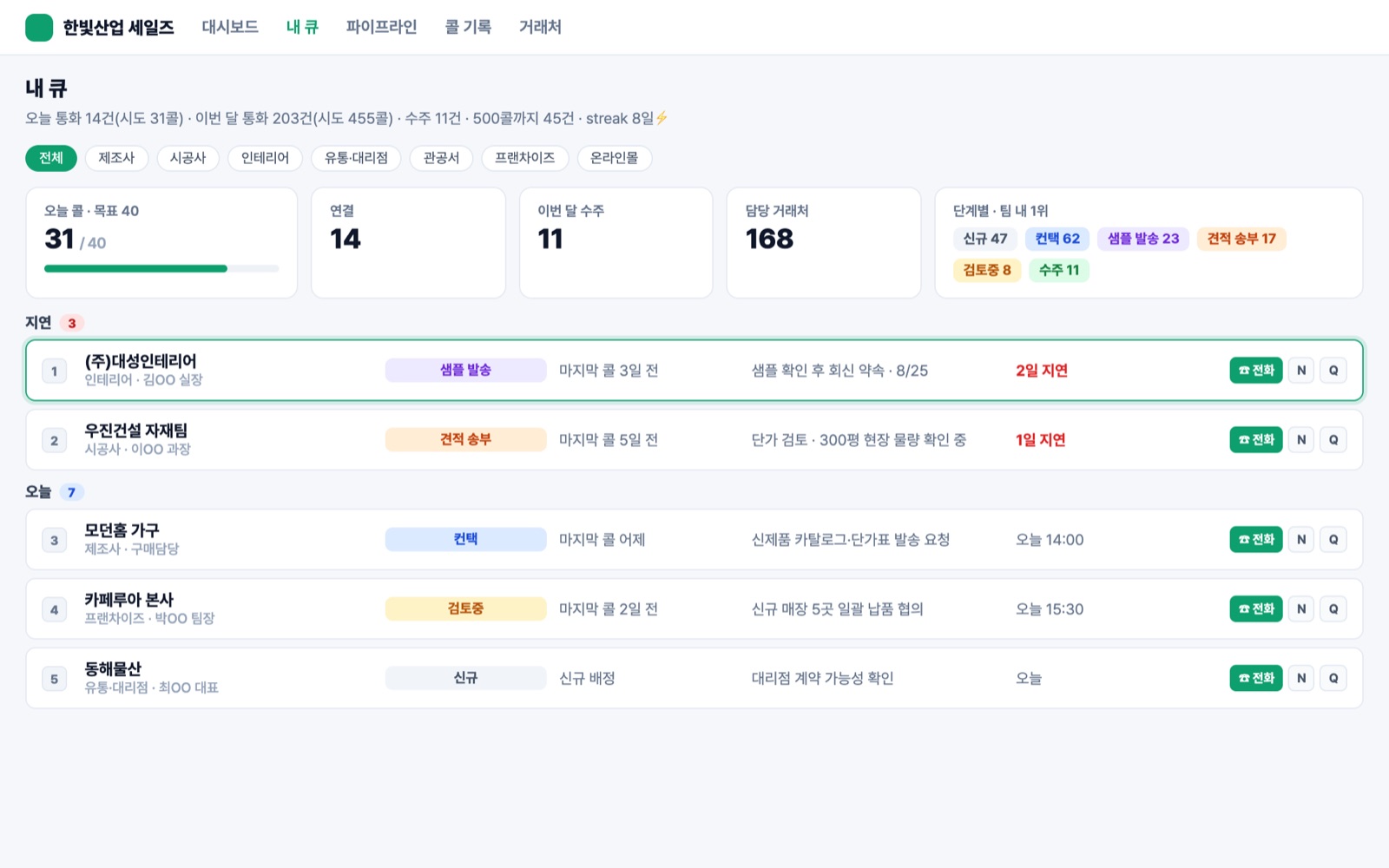Image resolution: width=1389 pixels, height=868 pixels.
Task: Click the 검토중 tag on 카페루아 row
Action: click(x=465, y=608)
